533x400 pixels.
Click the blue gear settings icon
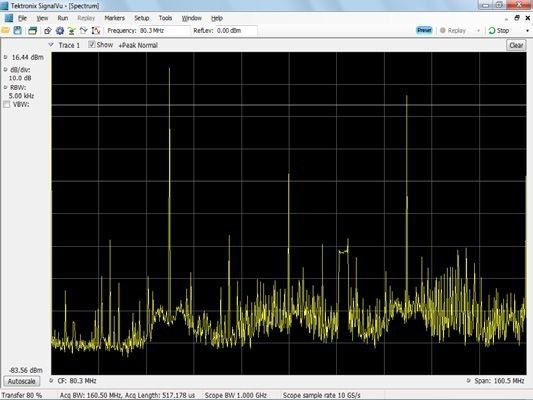click(60, 31)
